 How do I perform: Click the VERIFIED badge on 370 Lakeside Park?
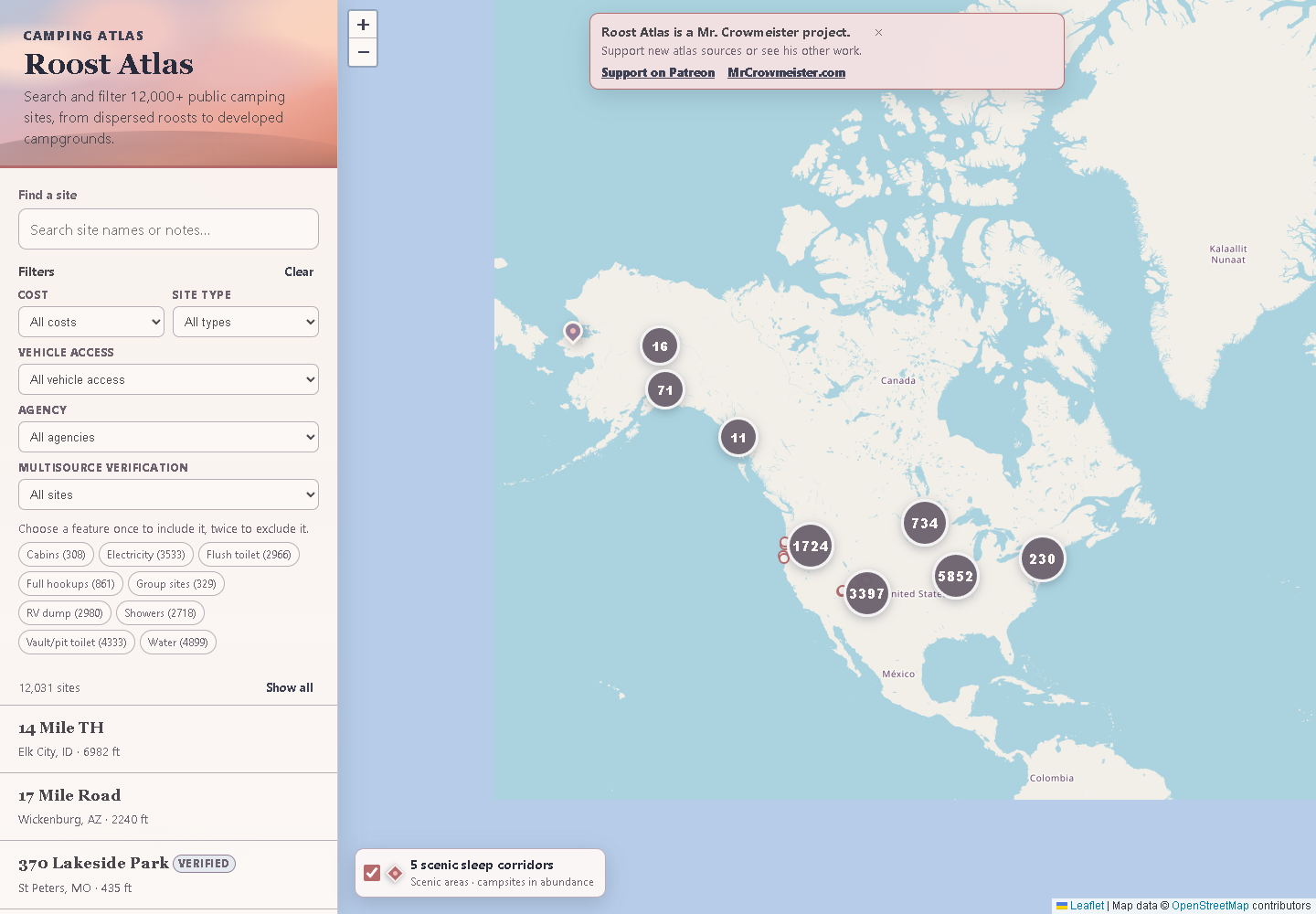pos(204,864)
